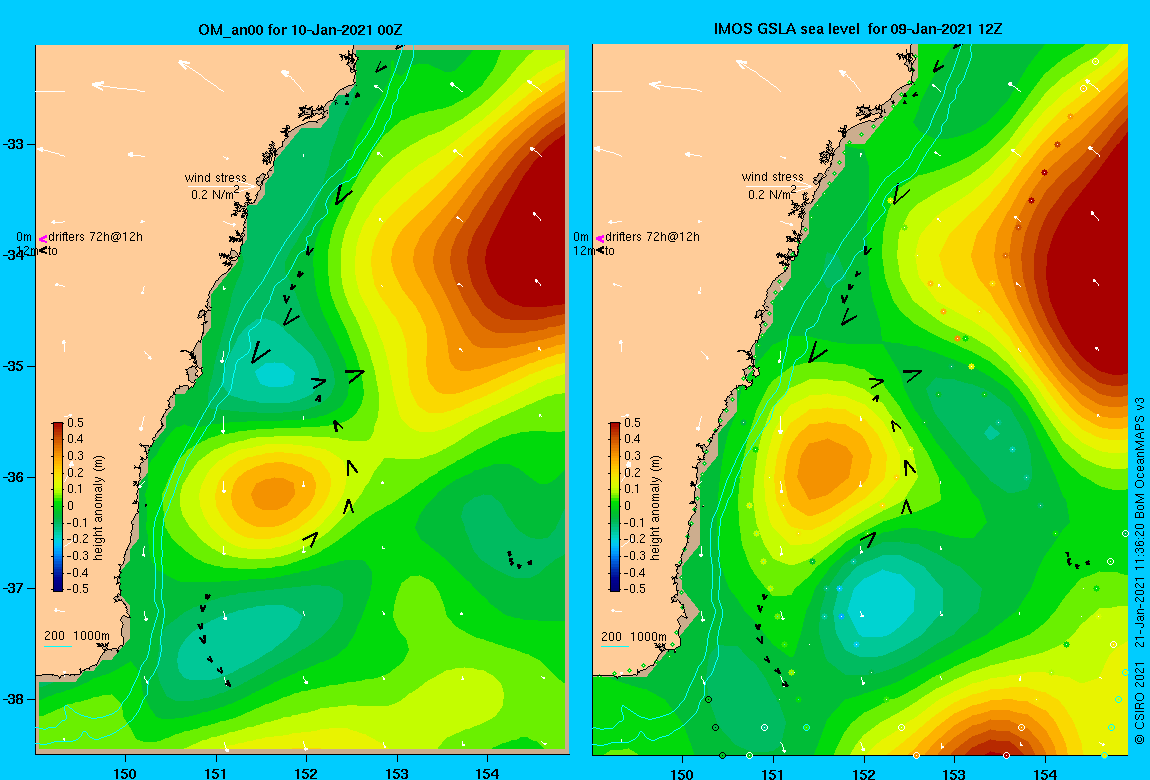1150x780 pixels.
Task: Click the 0 tick on left map color bar
Action: click(71, 506)
